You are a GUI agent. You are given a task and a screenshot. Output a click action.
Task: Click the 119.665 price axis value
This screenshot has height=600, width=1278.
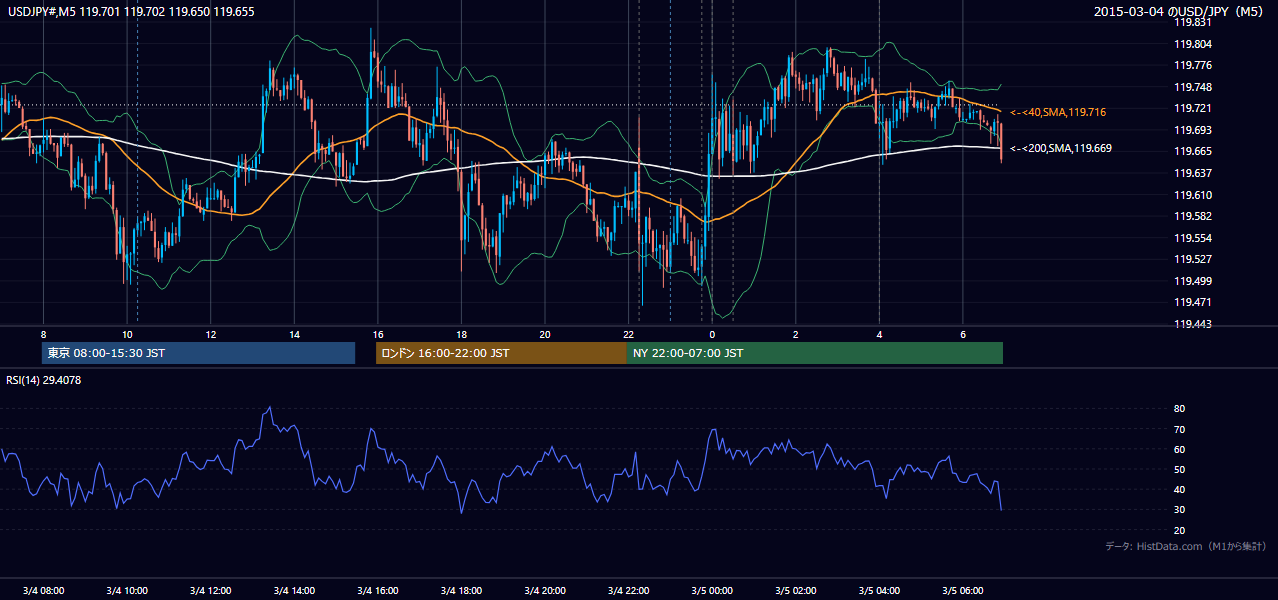coord(1193,151)
